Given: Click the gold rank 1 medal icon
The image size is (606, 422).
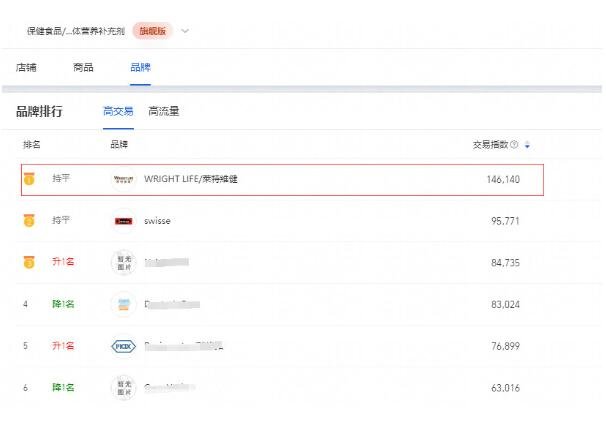Looking at the screenshot, I should click(x=29, y=179).
